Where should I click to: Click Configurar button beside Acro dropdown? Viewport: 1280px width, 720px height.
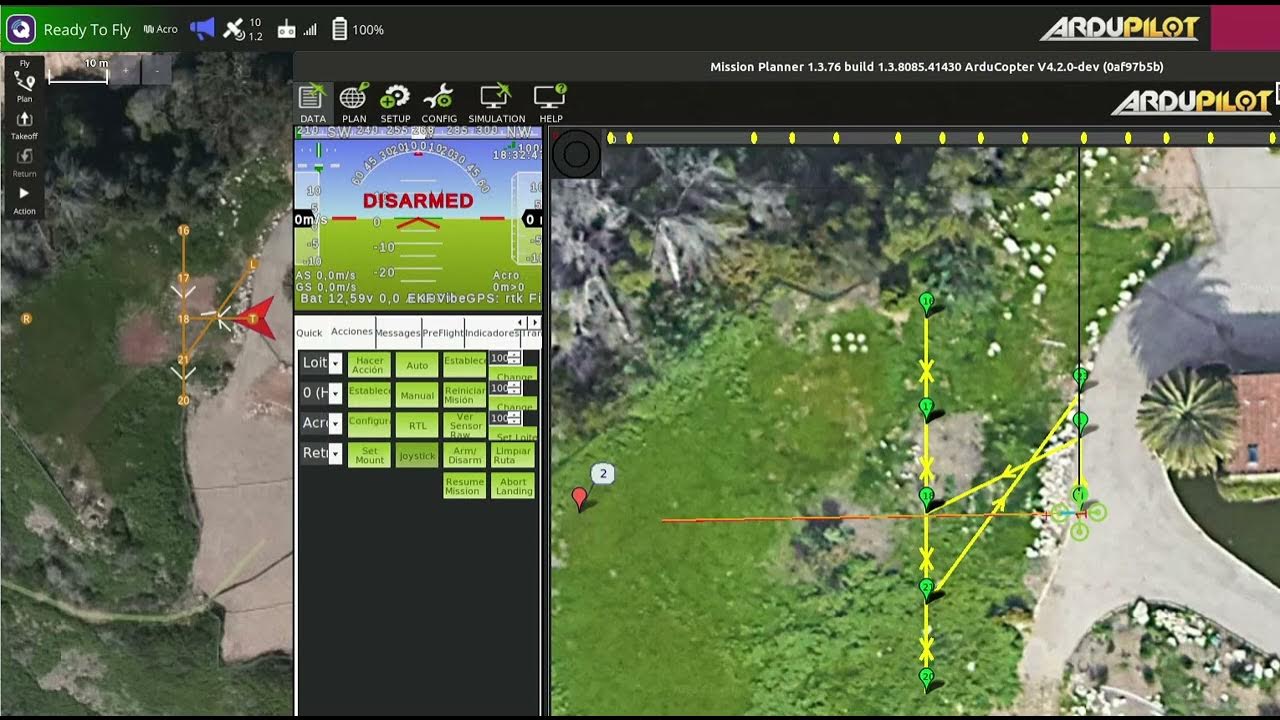[368, 424]
